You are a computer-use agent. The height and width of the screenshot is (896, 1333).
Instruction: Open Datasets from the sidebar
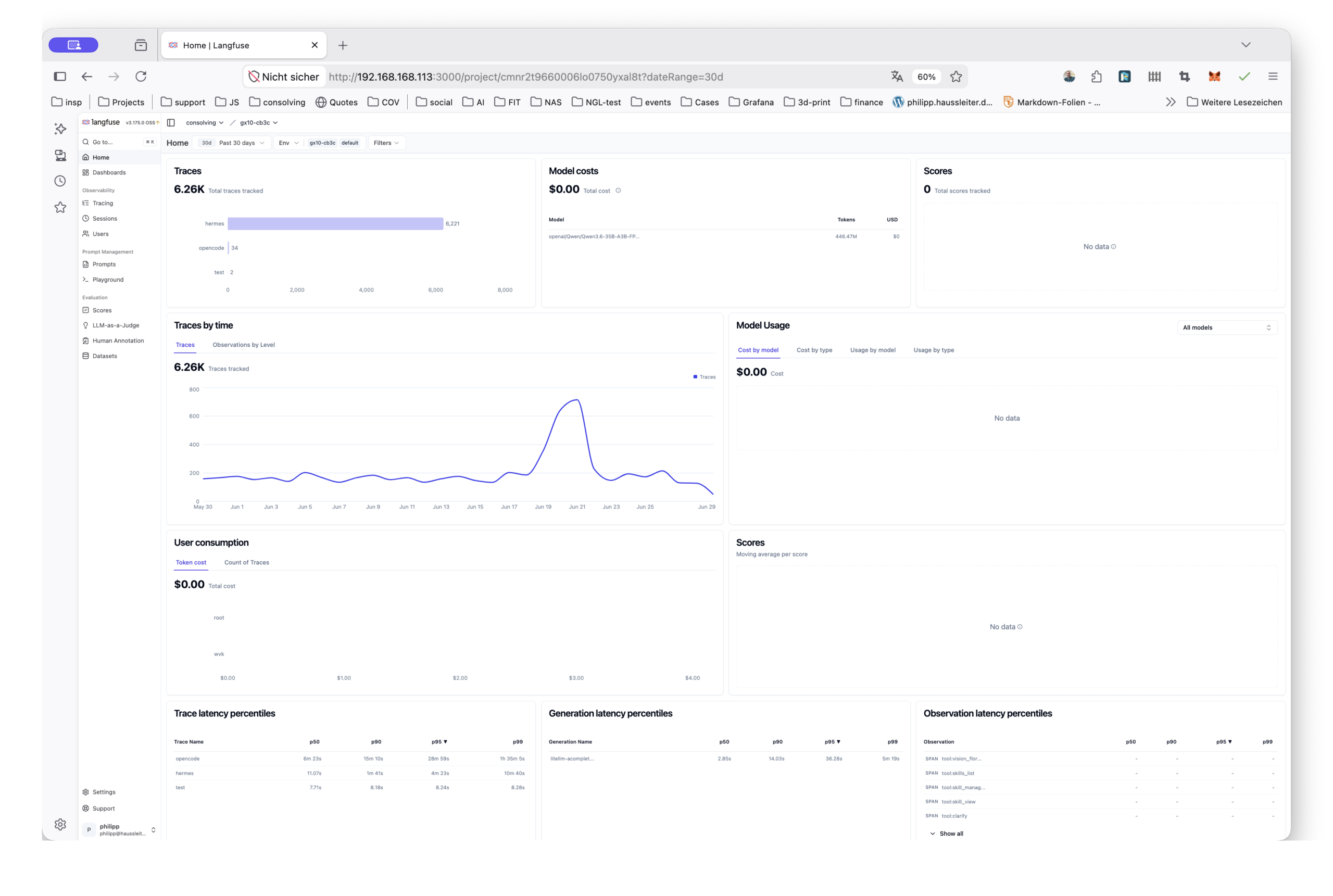[x=105, y=357]
